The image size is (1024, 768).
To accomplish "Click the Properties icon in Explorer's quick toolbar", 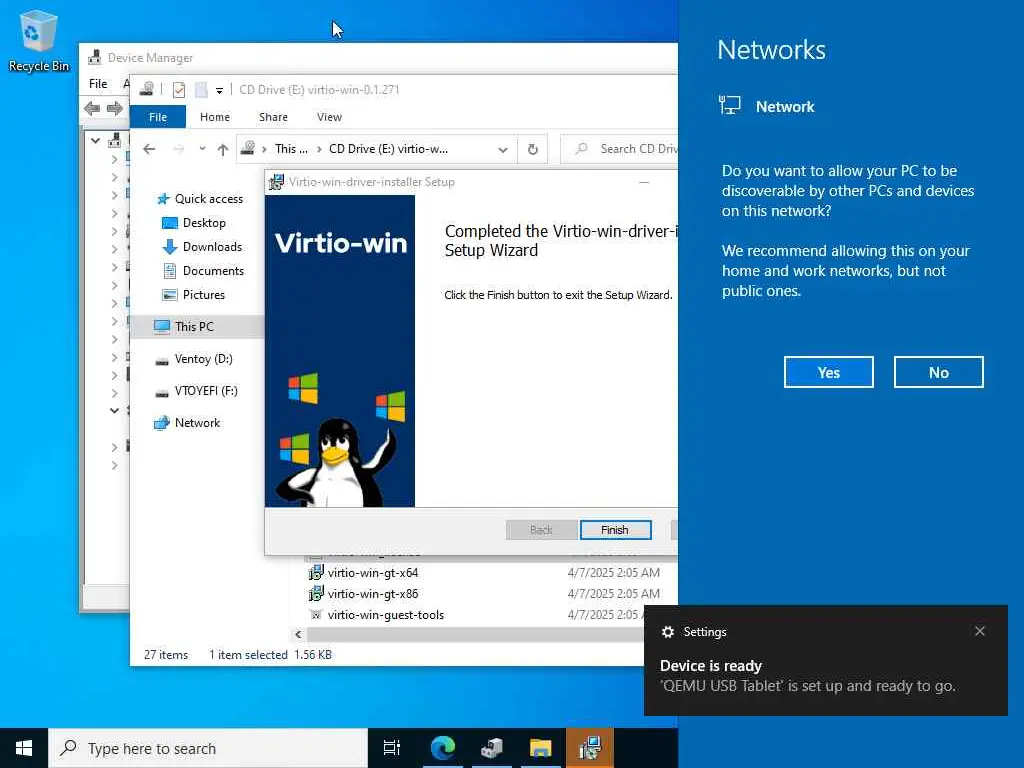I will pyautogui.click(x=179, y=90).
